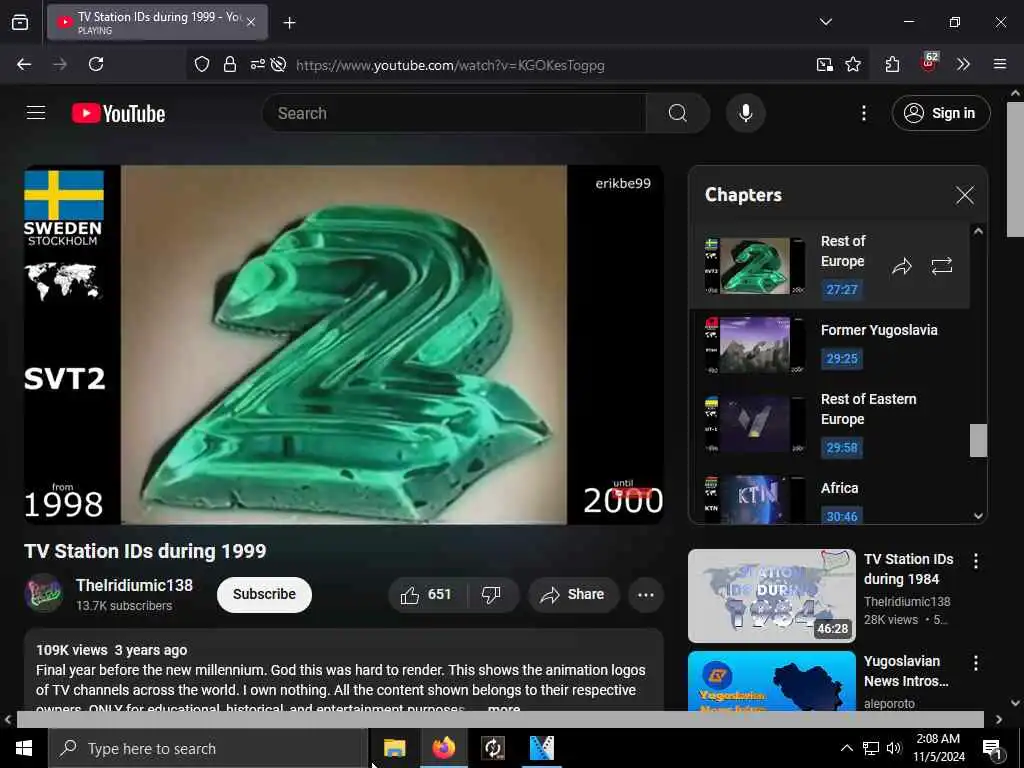Jump to the 29:58 timestamp
The height and width of the screenshot is (768, 1024).
[841, 447]
